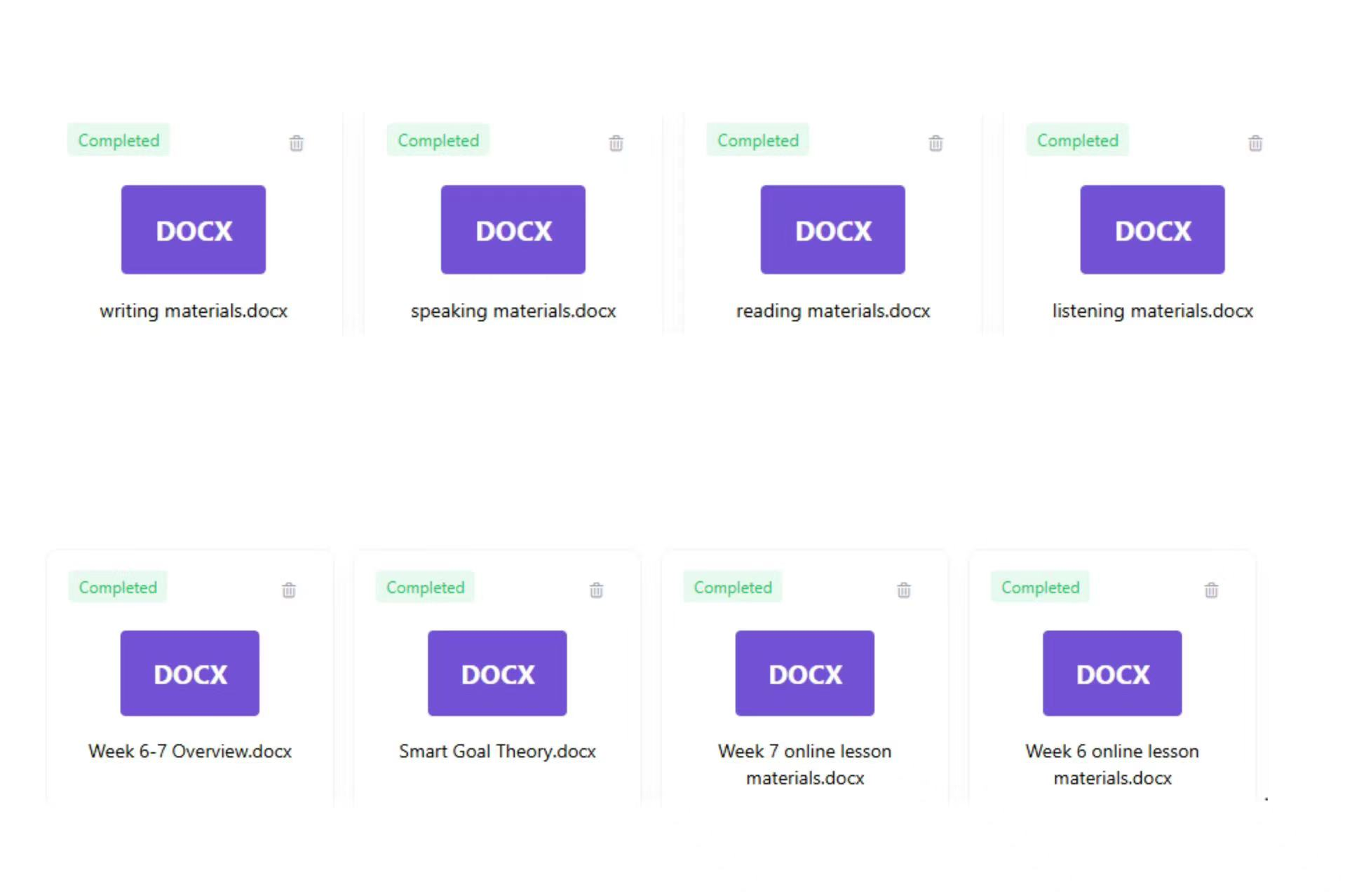The width and height of the screenshot is (1345, 896).
Task: Select the DOCX thumbnail for Week 6 online lesson
Action: point(1113,673)
